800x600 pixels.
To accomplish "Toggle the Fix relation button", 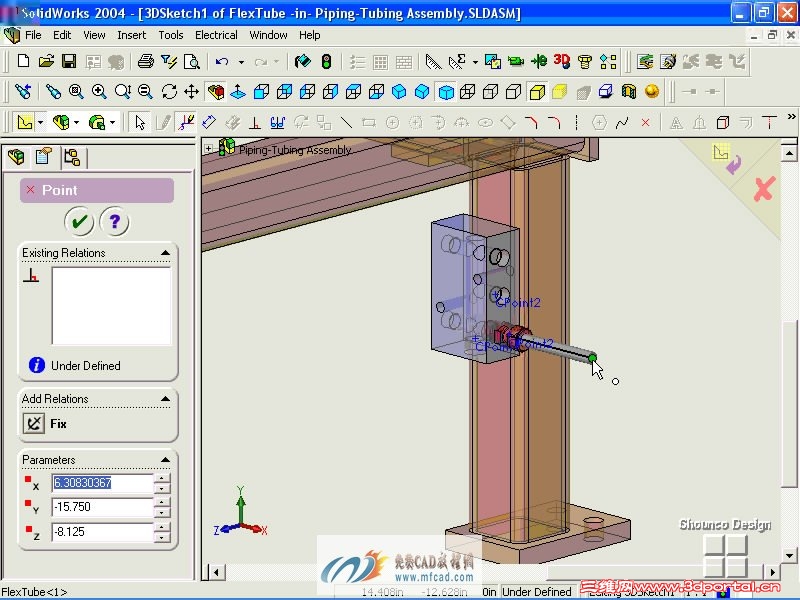I will (34, 423).
